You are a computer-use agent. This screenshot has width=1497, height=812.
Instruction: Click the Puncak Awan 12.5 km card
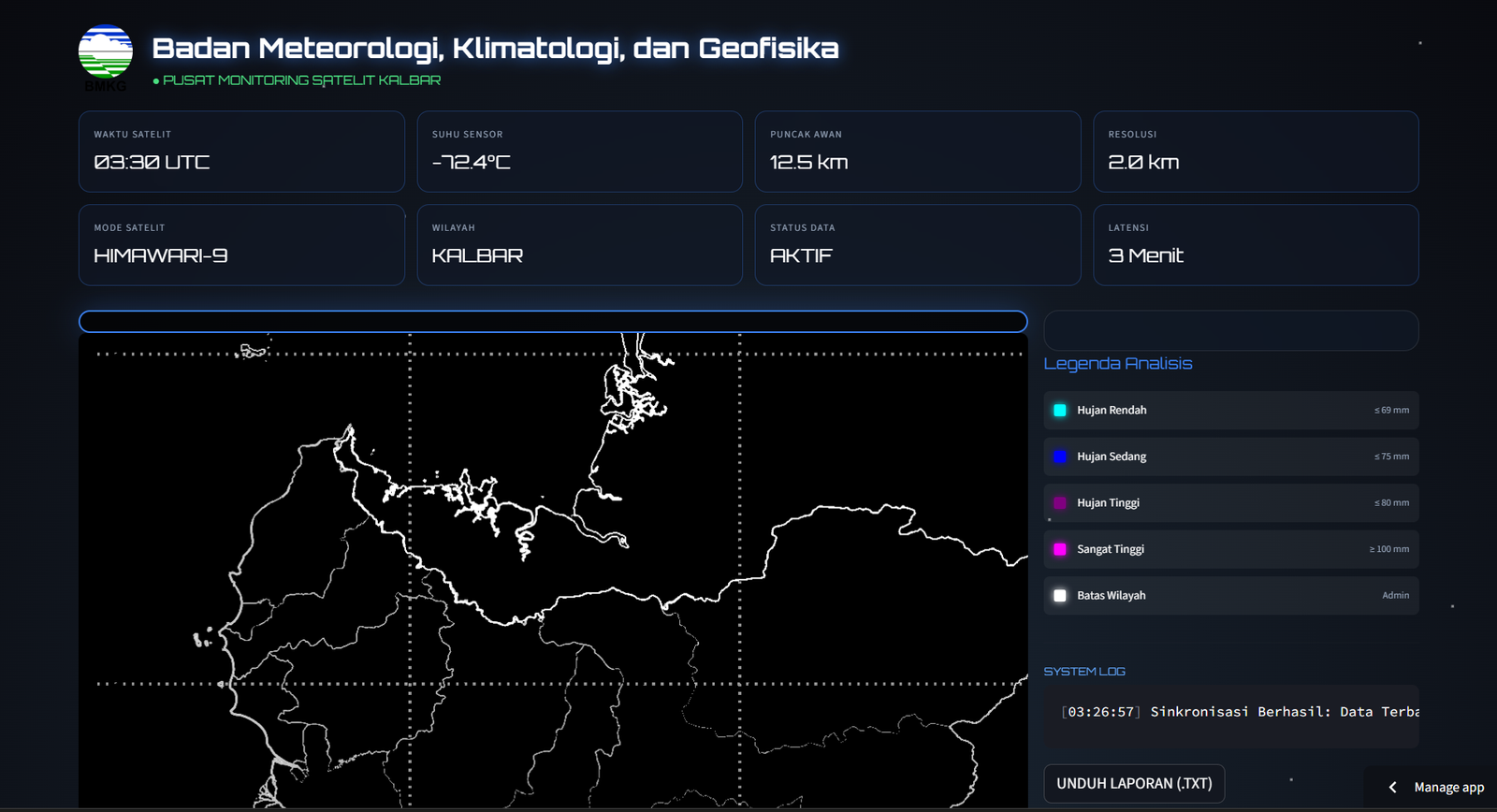[x=917, y=152]
